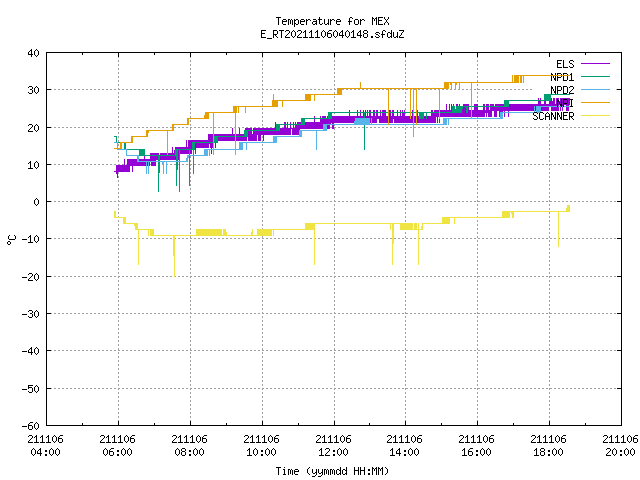Click the x-axis tick label 211106 16:00
The width and height of the screenshot is (640, 480).
476,446
